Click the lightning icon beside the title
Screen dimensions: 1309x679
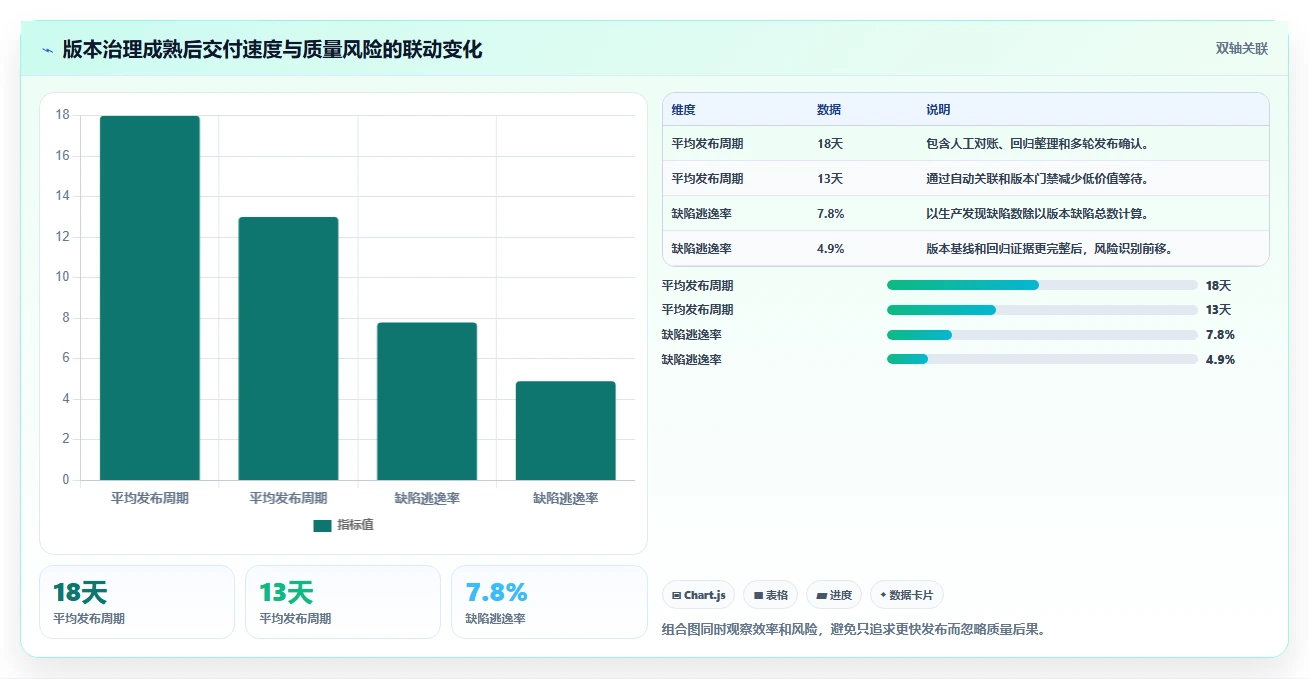coord(47,49)
